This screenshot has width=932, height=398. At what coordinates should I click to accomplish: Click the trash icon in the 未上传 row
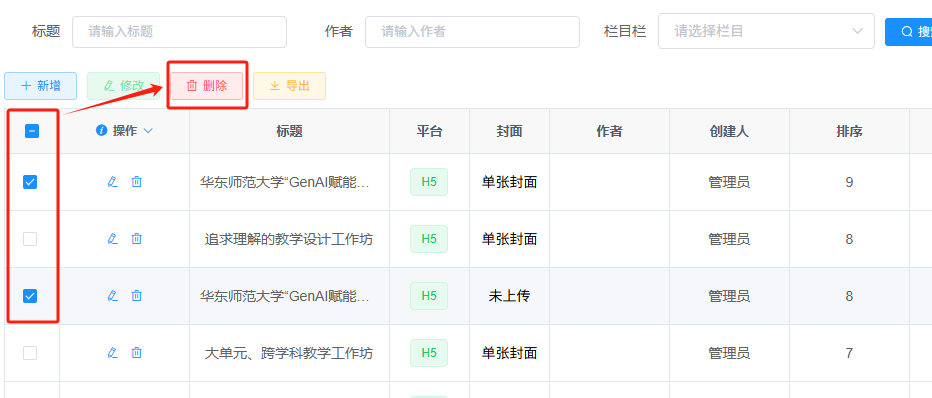click(x=137, y=295)
